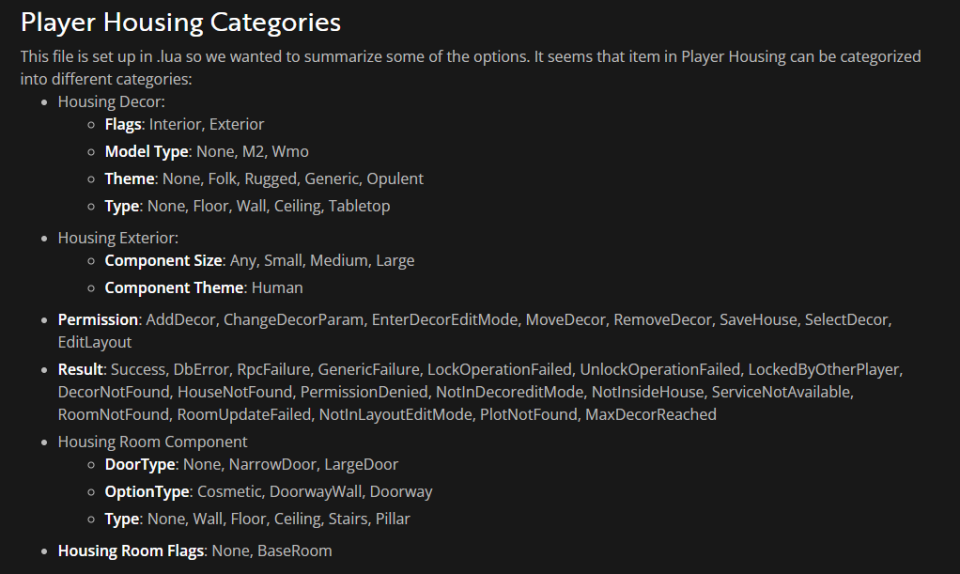Click the Component Theme label
Image resolution: width=960 pixels, height=574 pixels.
174,288
